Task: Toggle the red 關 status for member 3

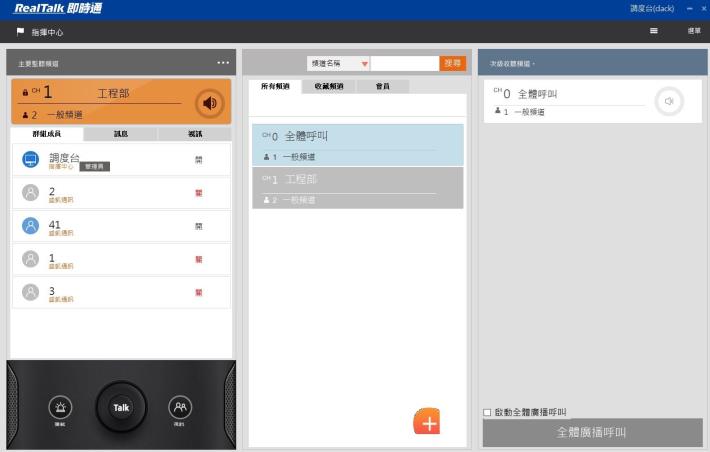Action: (x=198, y=292)
